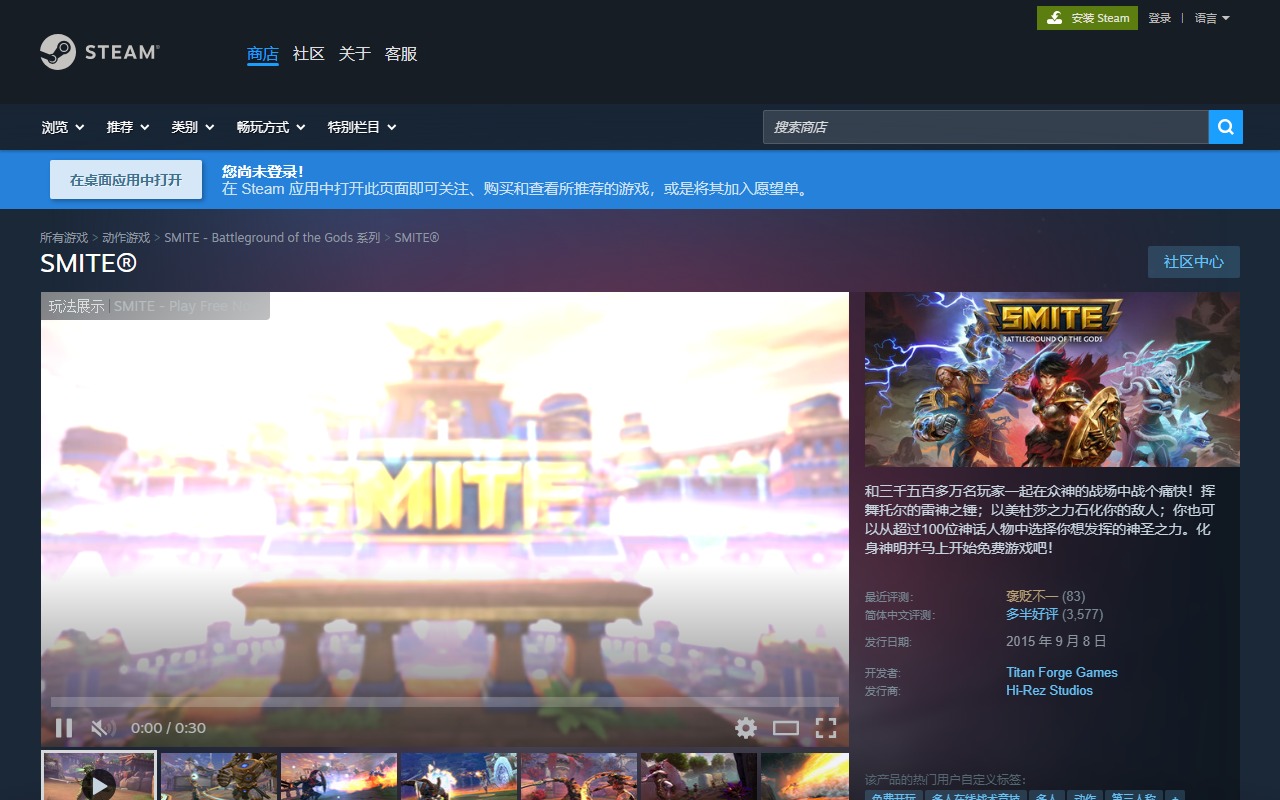
Task: Expand the 推荐 recommendations menu
Action: pos(128,127)
